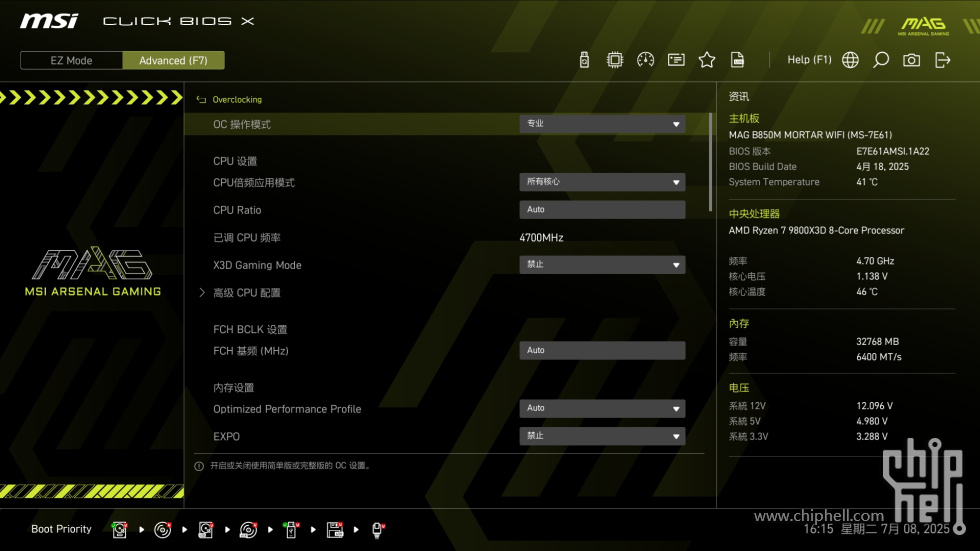980x551 pixels.
Task: Click the settings list vertical scrollbar
Action: [710, 162]
